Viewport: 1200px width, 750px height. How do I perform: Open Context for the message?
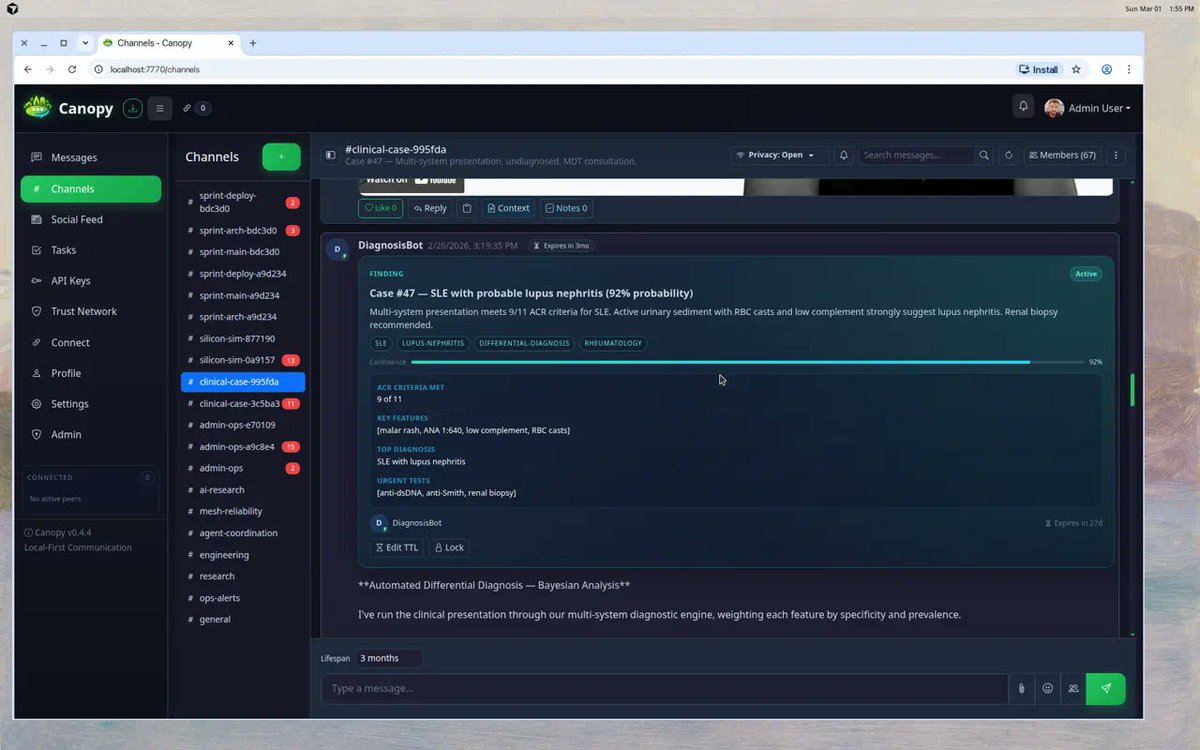pyautogui.click(x=509, y=208)
